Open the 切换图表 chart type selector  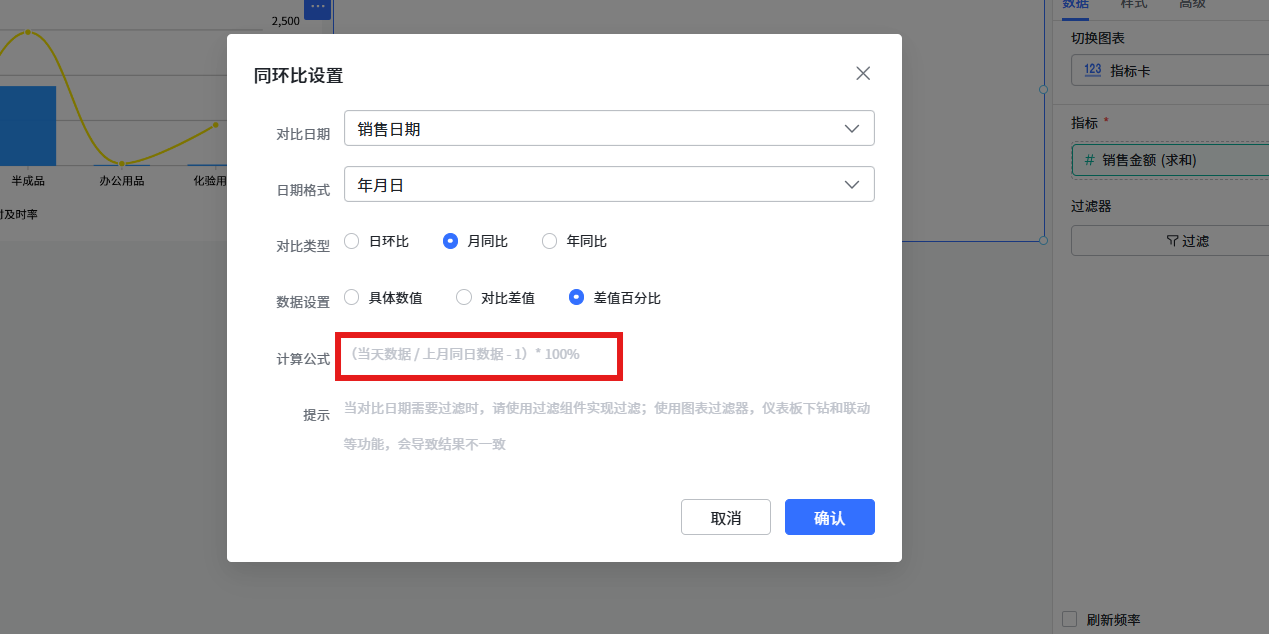tap(1170, 71)
